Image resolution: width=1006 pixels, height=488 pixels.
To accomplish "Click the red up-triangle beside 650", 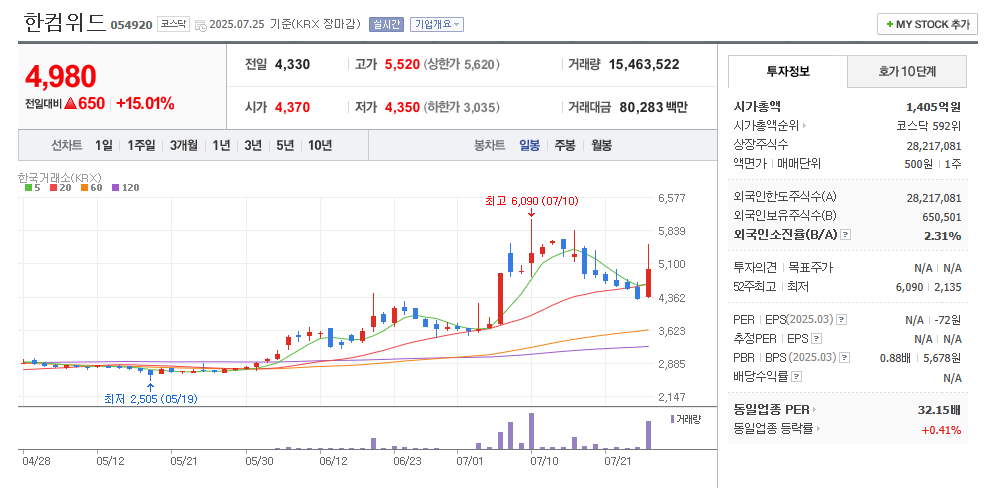I will (70, 103).
